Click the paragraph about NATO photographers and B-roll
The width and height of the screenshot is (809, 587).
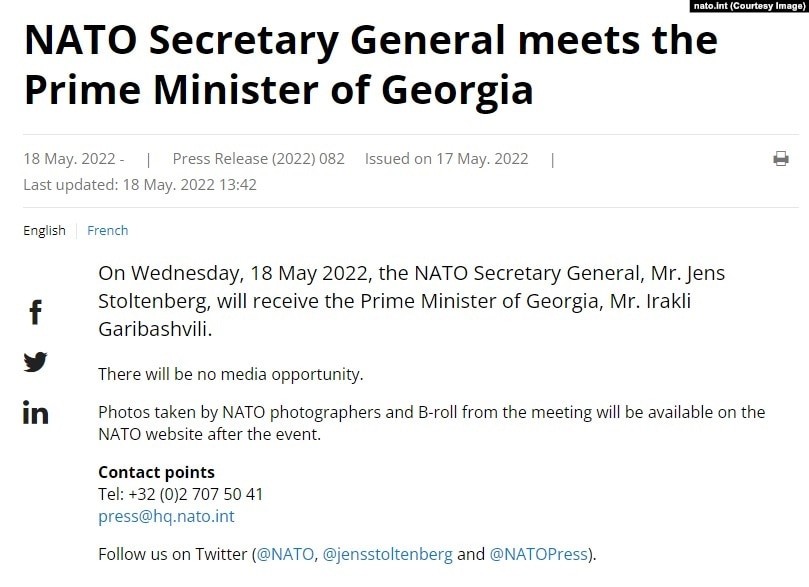pyautogui.click(x=430, y=423)
